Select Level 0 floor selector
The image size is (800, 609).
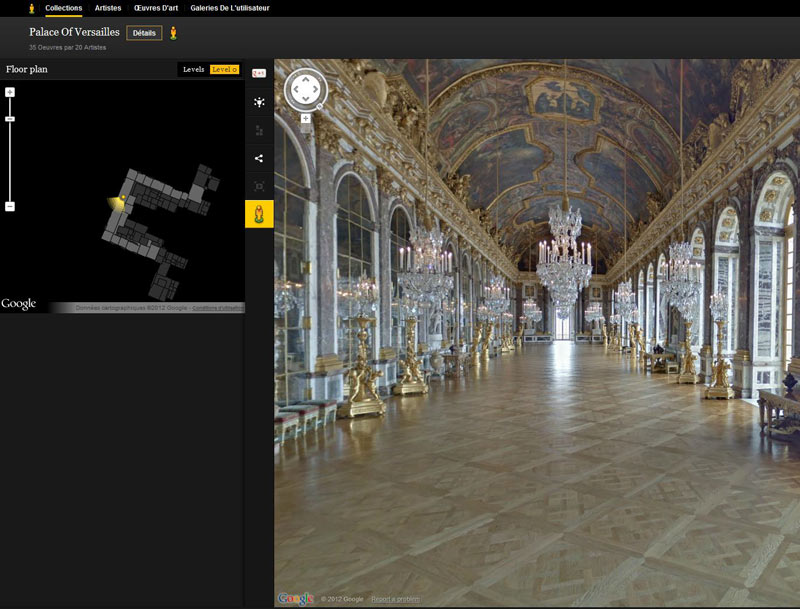223,70
